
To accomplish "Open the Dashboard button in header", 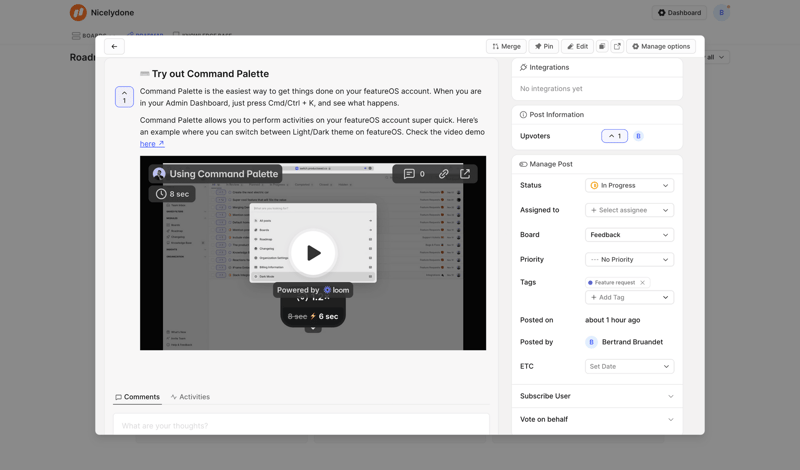I will tap(679, 13).
